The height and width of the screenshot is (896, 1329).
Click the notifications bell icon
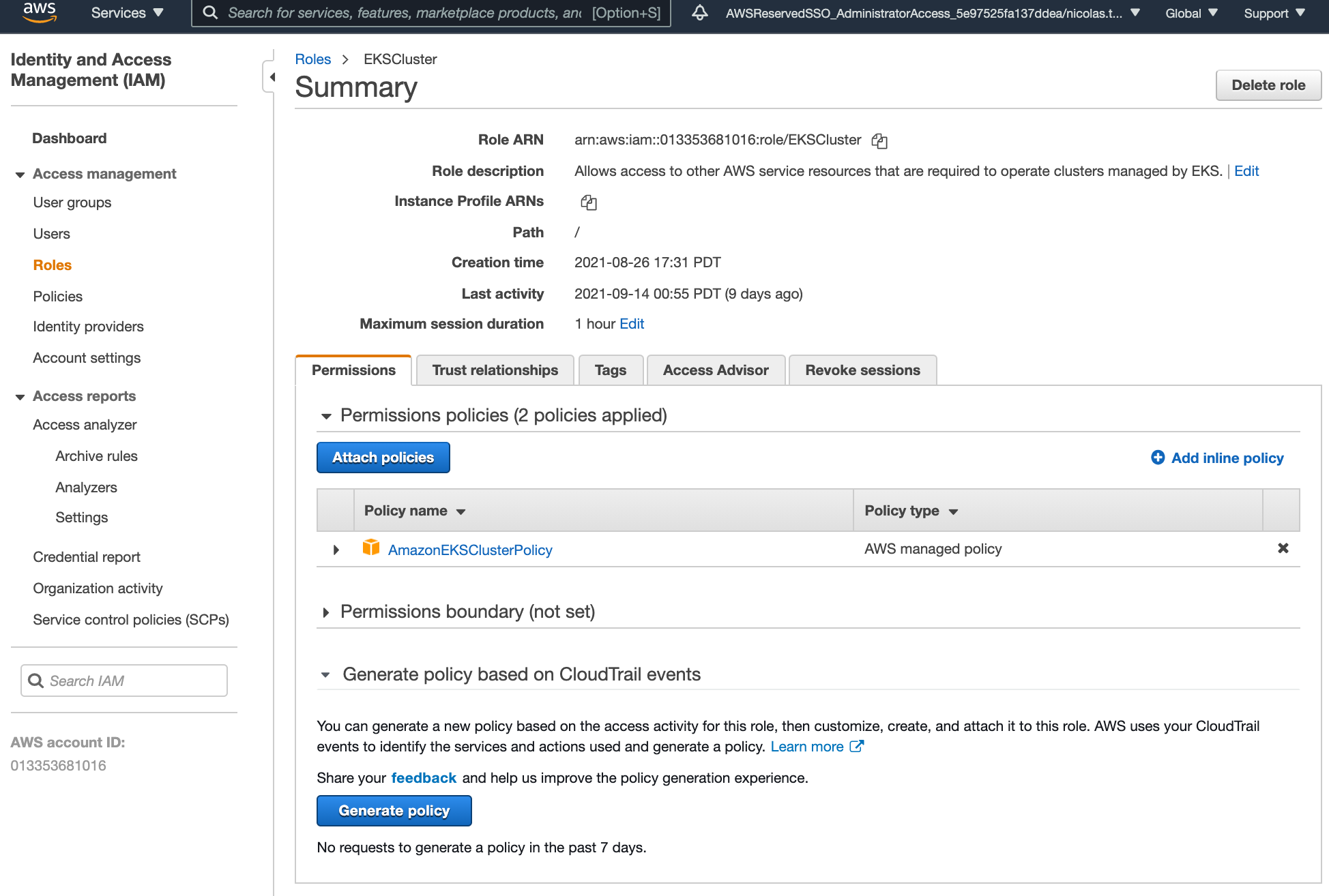[699, 13]
